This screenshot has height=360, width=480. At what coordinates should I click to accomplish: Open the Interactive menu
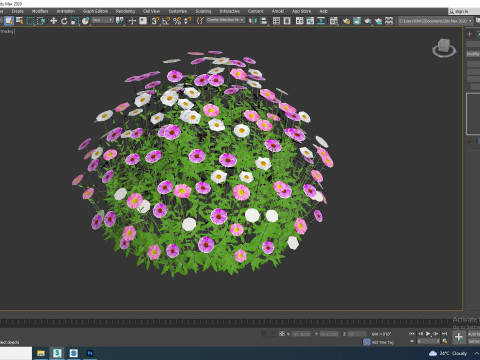230,11
